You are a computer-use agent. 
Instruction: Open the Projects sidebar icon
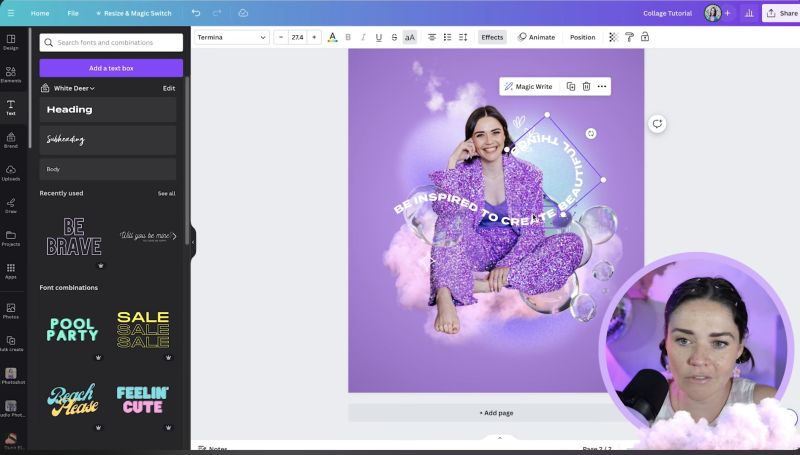coord(11,238)
